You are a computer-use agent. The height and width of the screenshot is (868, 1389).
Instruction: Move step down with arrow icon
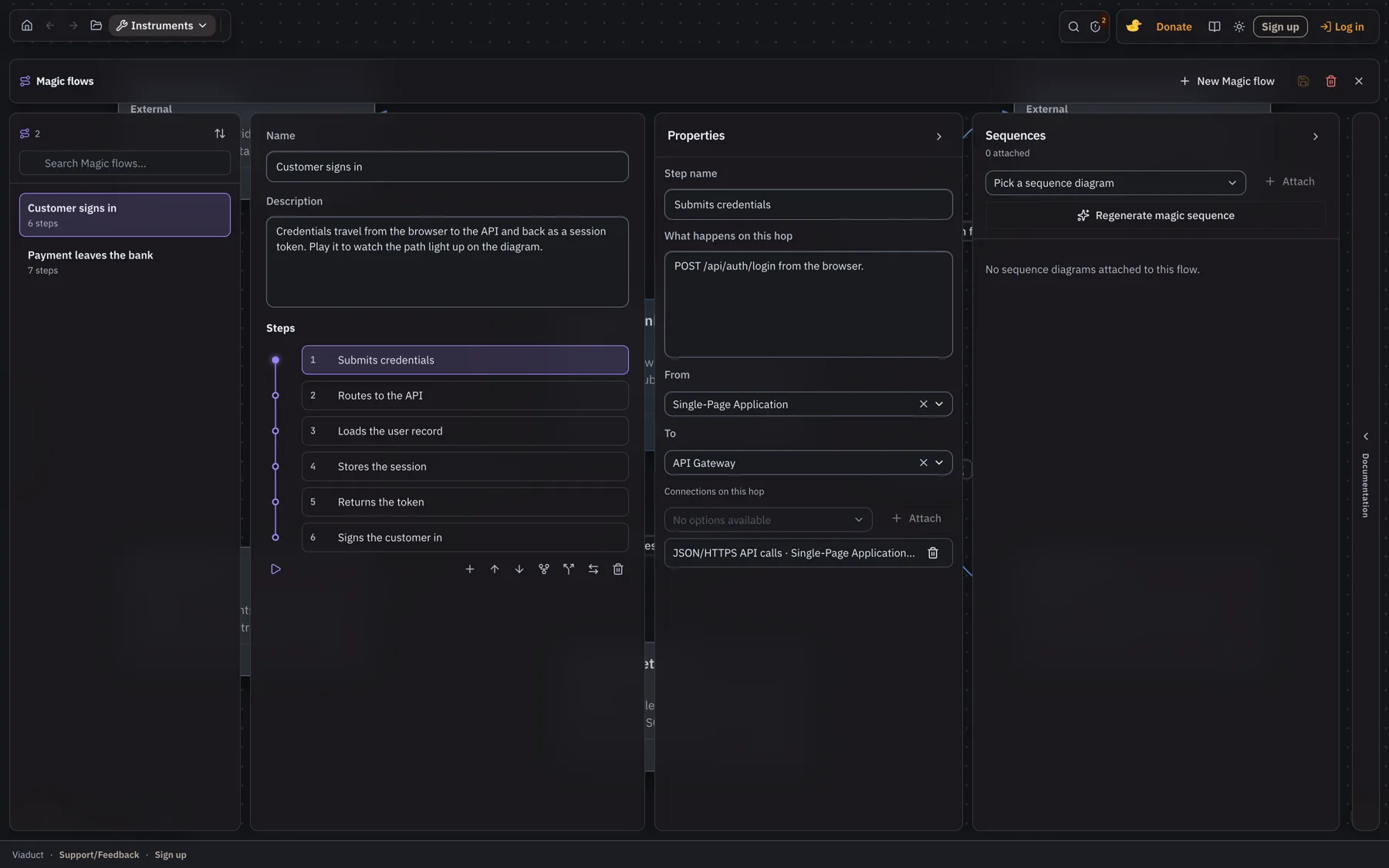click(x=519, y=569)
